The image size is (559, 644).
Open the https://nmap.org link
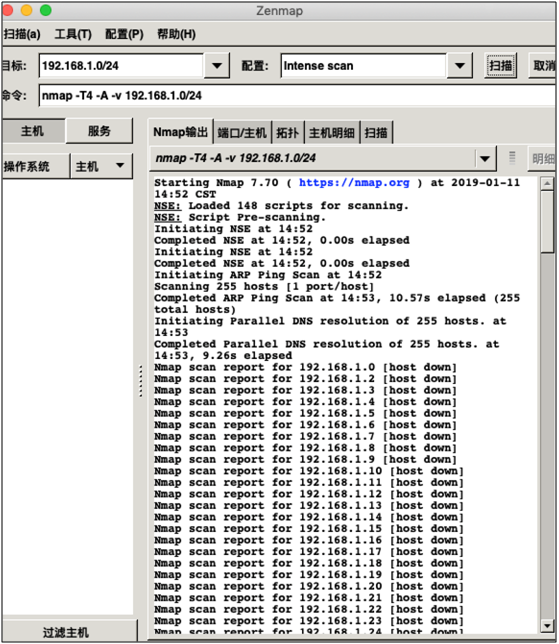pyautogui.click(x=354, y=182)
